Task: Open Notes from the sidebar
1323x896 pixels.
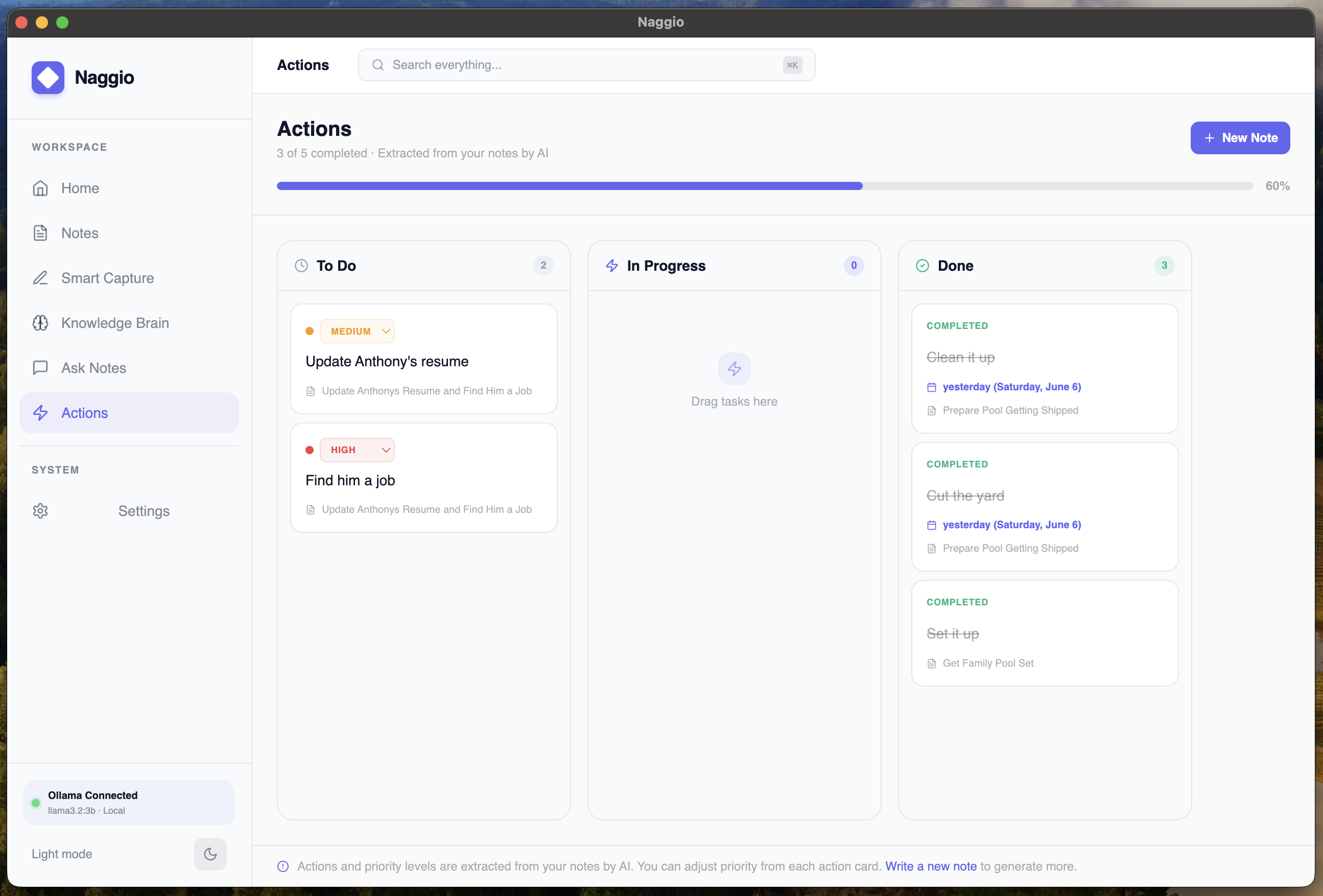Action: tap(129, 233)
